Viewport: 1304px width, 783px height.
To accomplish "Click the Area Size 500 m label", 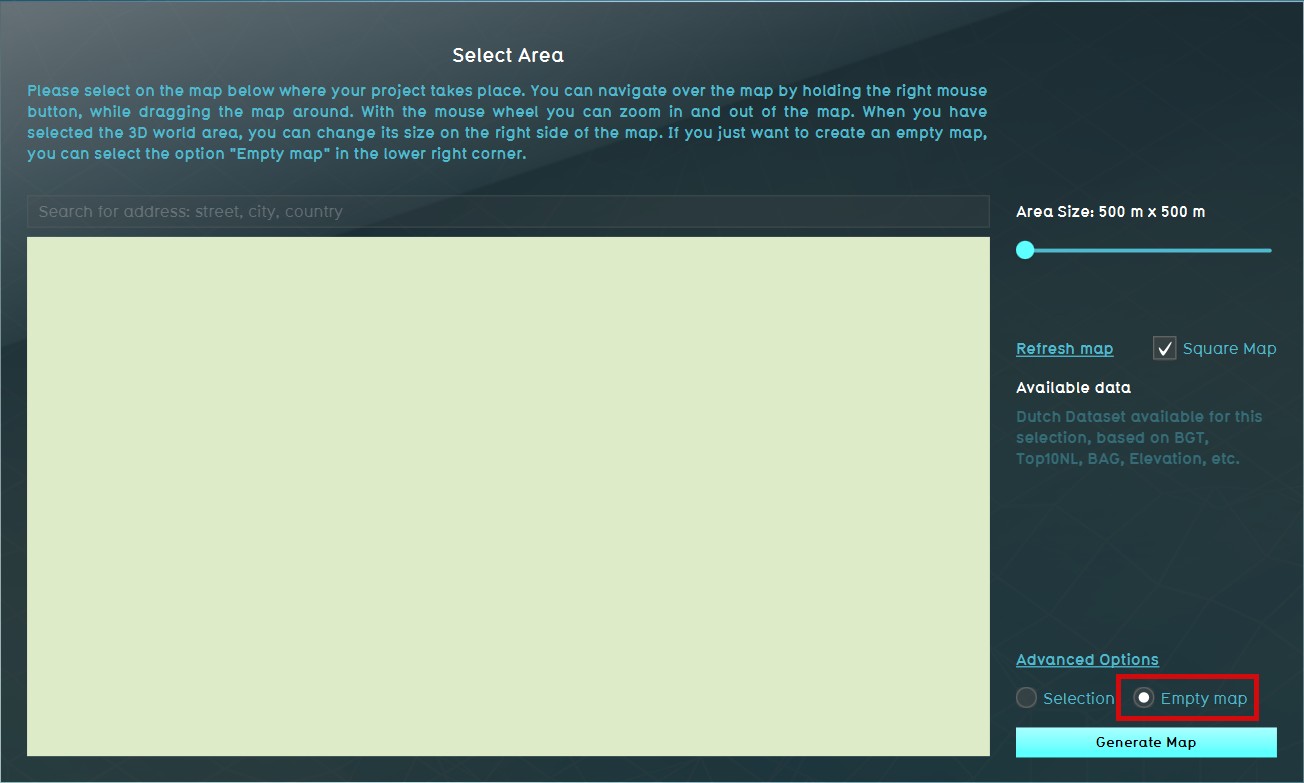I will tap(1110, 212).
